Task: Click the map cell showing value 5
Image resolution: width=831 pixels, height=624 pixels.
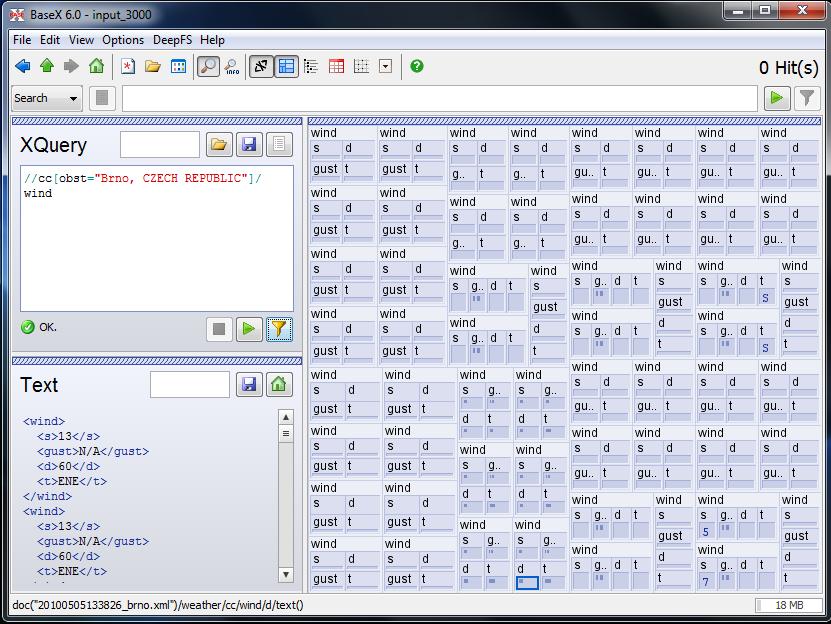Action: click(706, 532)
